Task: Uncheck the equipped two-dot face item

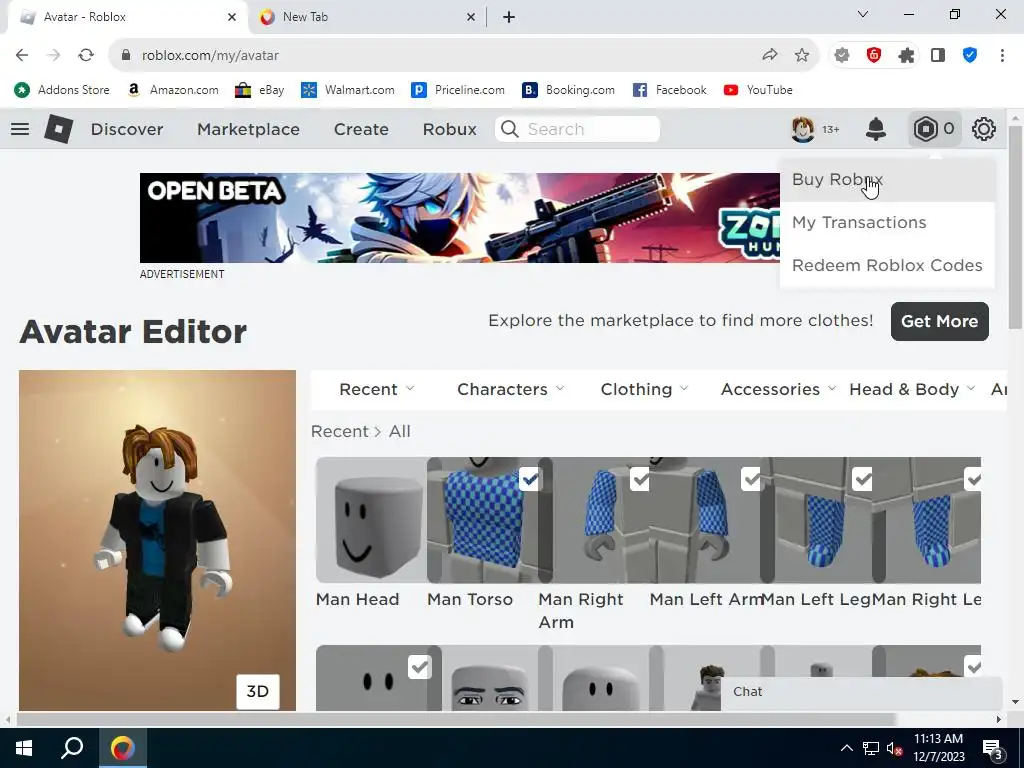Action: point(419,667)
